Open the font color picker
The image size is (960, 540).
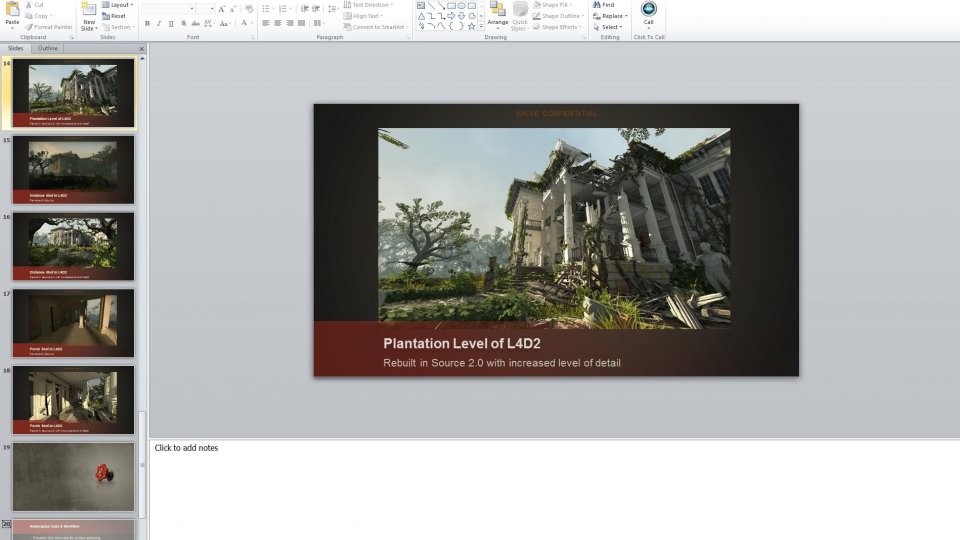click(x=245, y=23)
